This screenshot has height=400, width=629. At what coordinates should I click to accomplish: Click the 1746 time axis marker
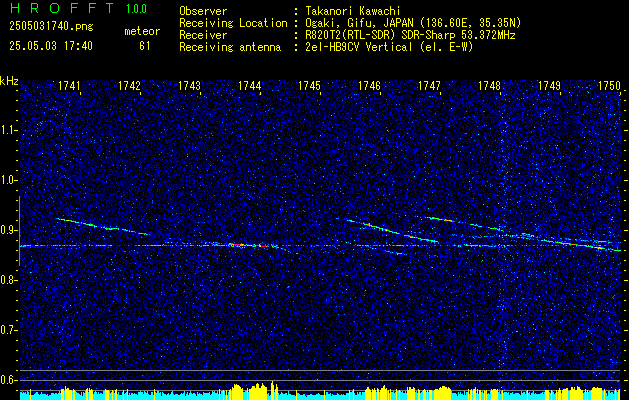(369, 86)
